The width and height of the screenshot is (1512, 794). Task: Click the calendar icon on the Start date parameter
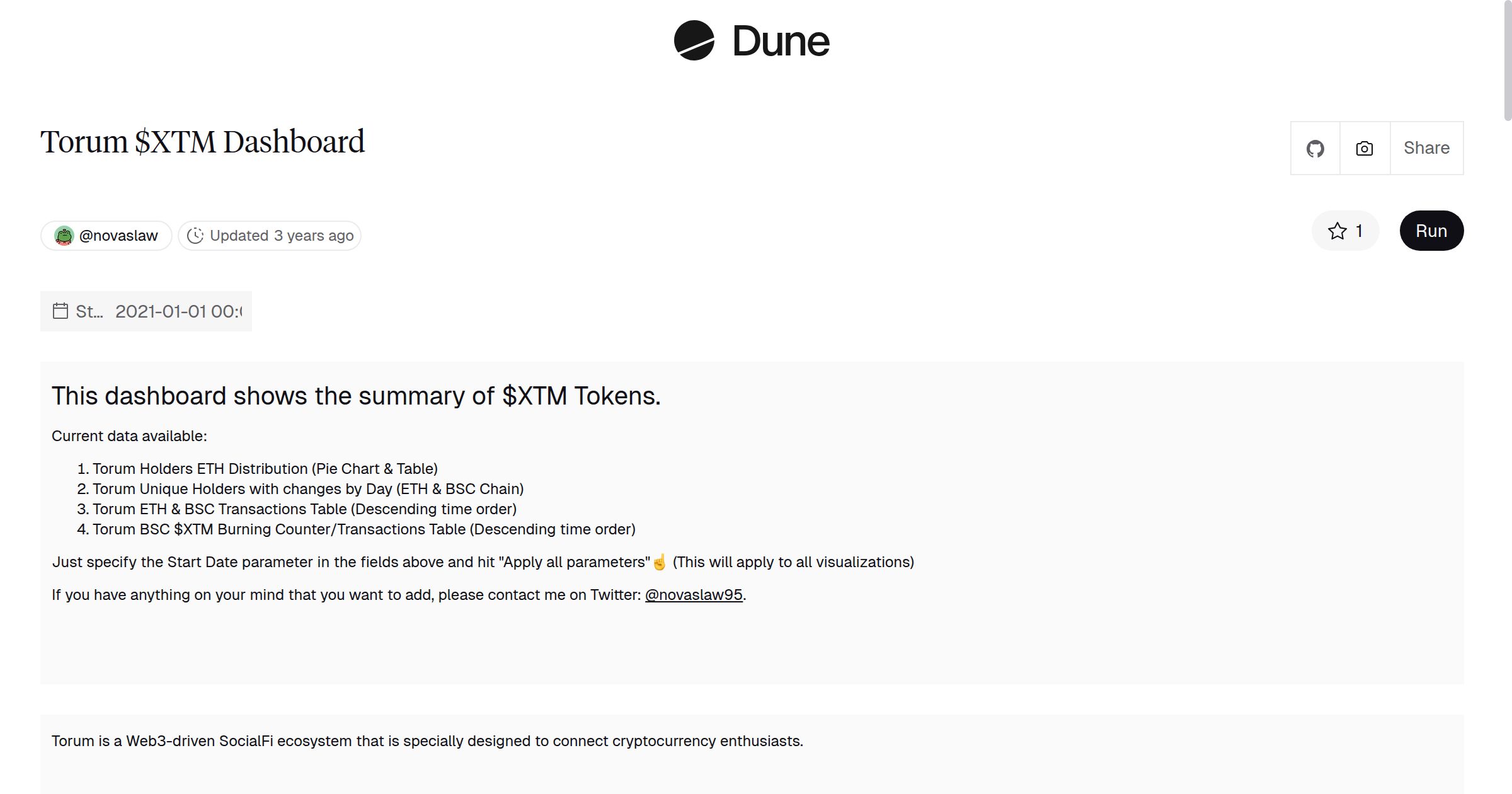click(60, 311)
